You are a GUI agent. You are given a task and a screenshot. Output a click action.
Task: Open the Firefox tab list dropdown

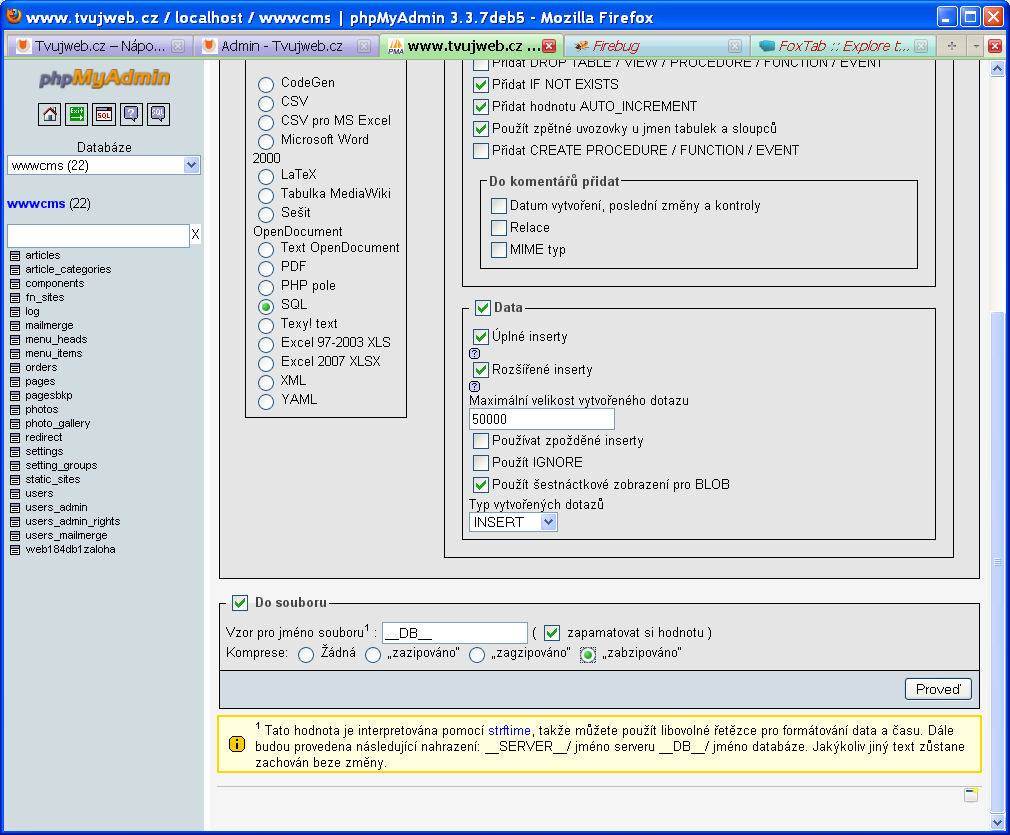click(x=975, y=46)
